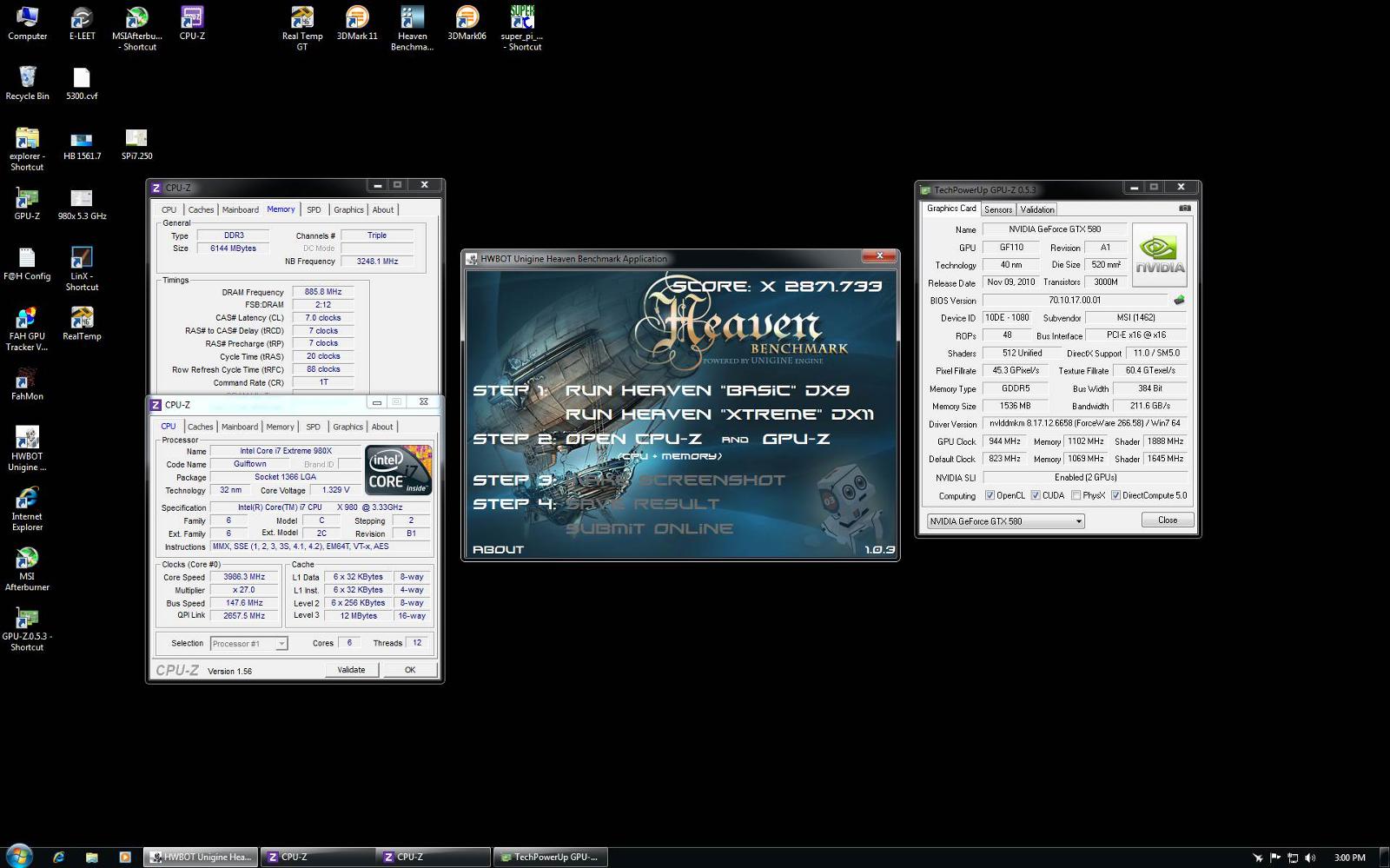
Task: Click the BIOS save icon in GPU-Z
Action: (x=1179, y=300)
